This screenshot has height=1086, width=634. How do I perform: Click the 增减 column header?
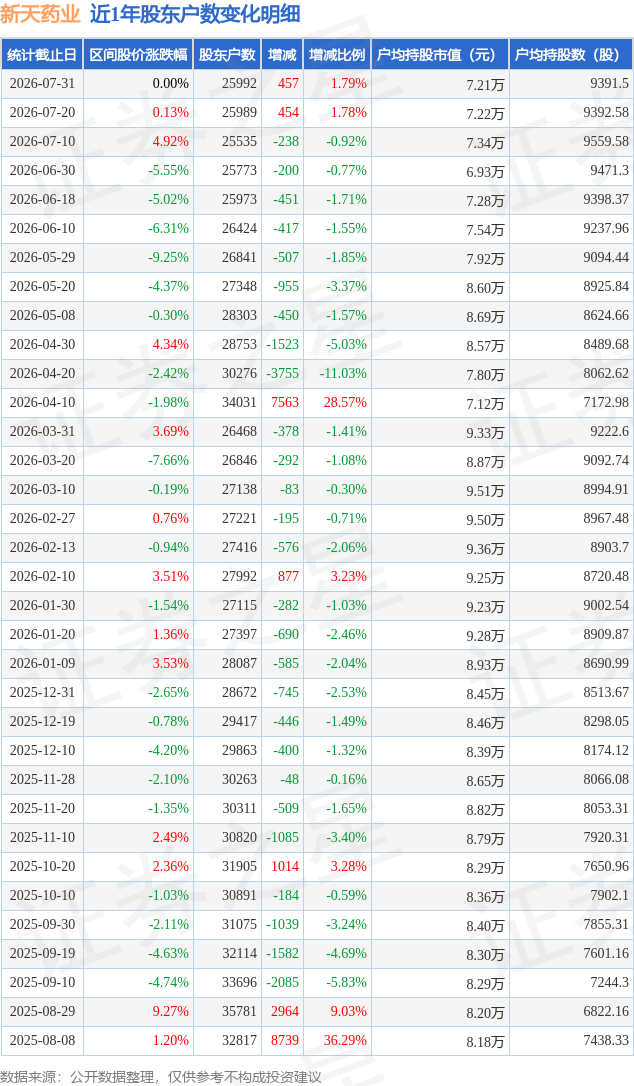click(x=282, y=55)
